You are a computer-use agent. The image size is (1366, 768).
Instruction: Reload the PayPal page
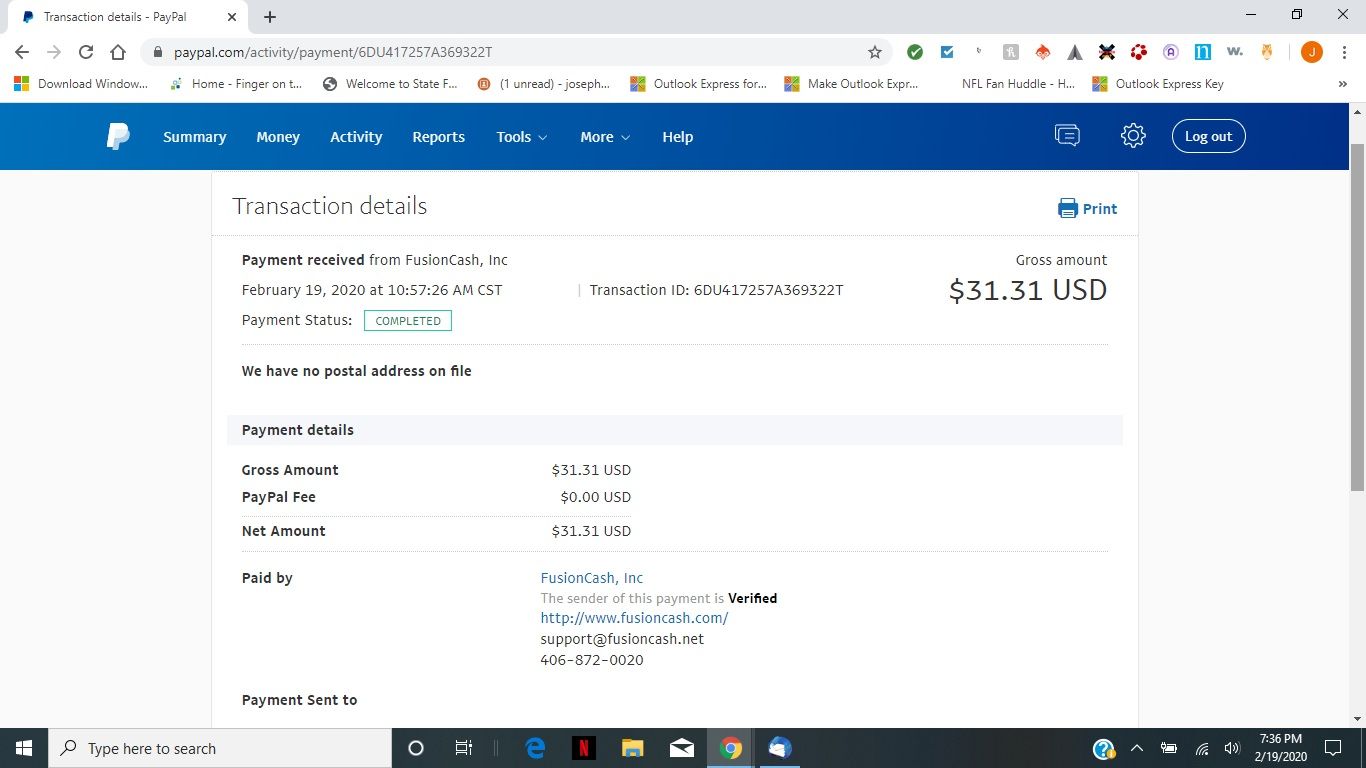[86, 52]
